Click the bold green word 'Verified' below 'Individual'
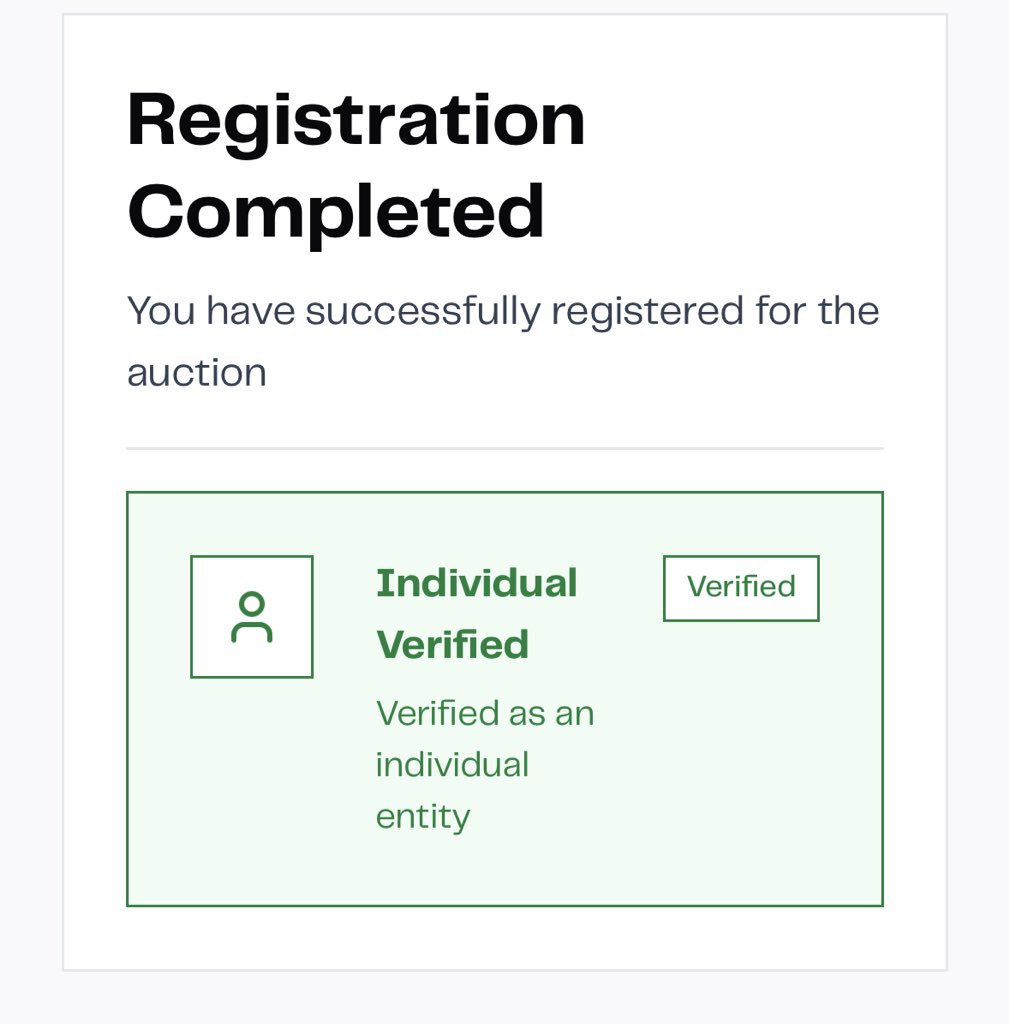1009x1024 pixels. [x=452, y=645]
